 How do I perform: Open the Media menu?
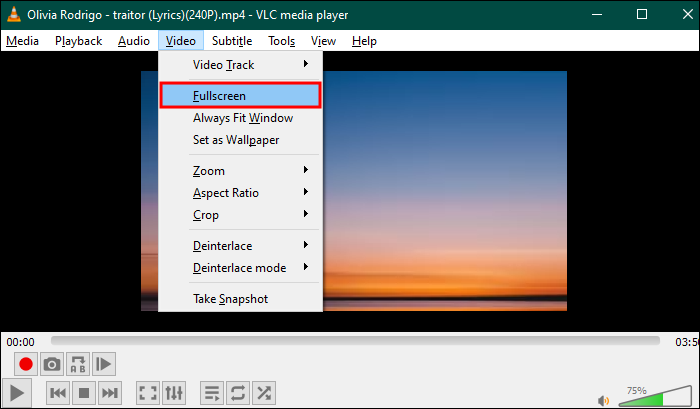point(22,41)
